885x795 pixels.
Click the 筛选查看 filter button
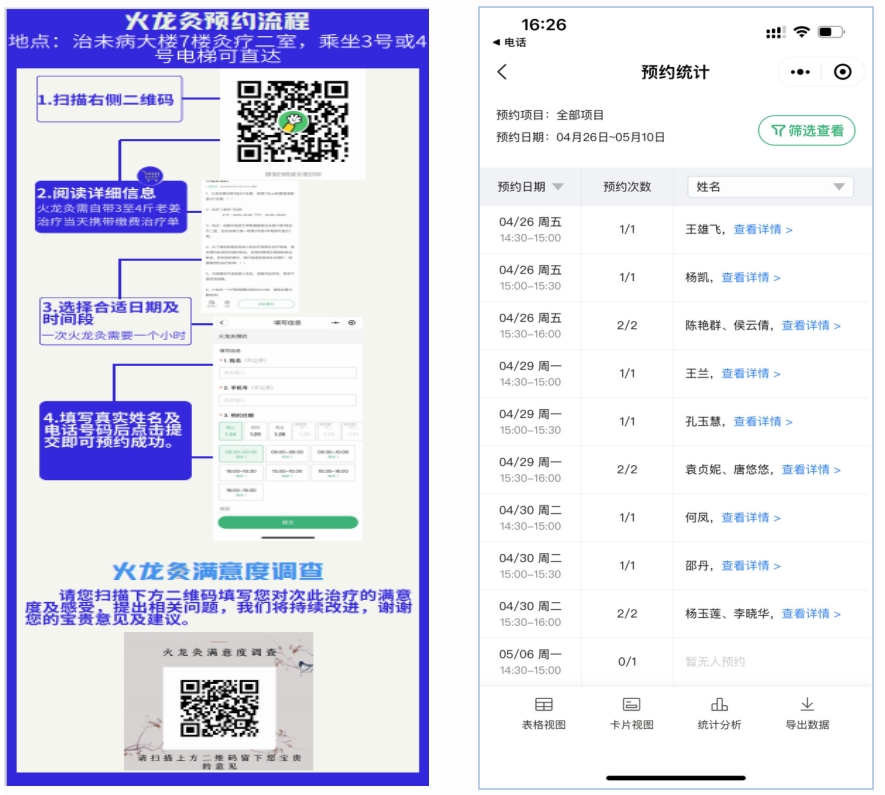807,130
